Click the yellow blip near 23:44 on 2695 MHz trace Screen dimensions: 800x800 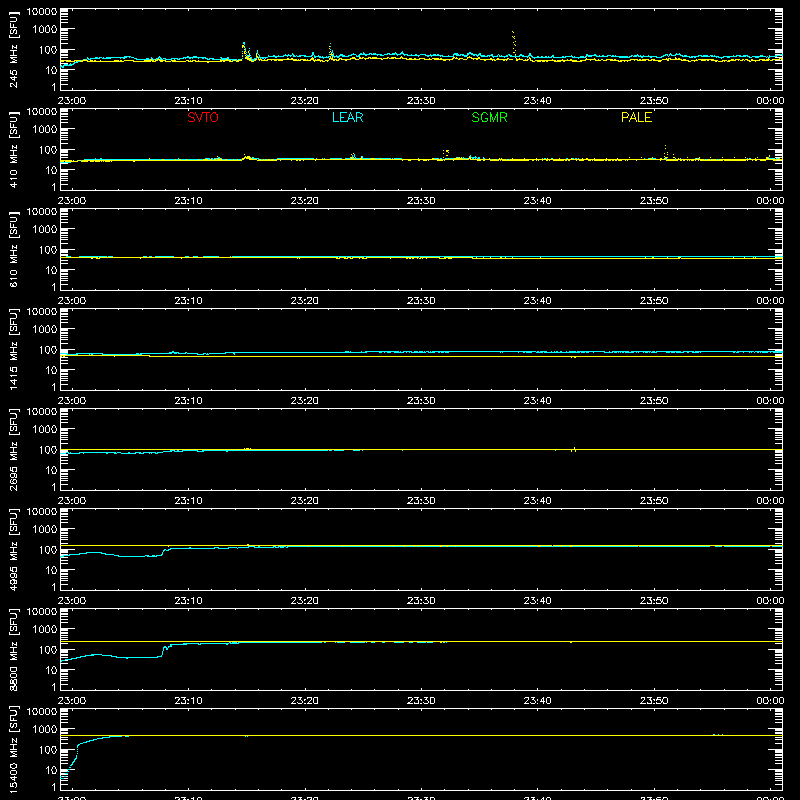(574, 449)
